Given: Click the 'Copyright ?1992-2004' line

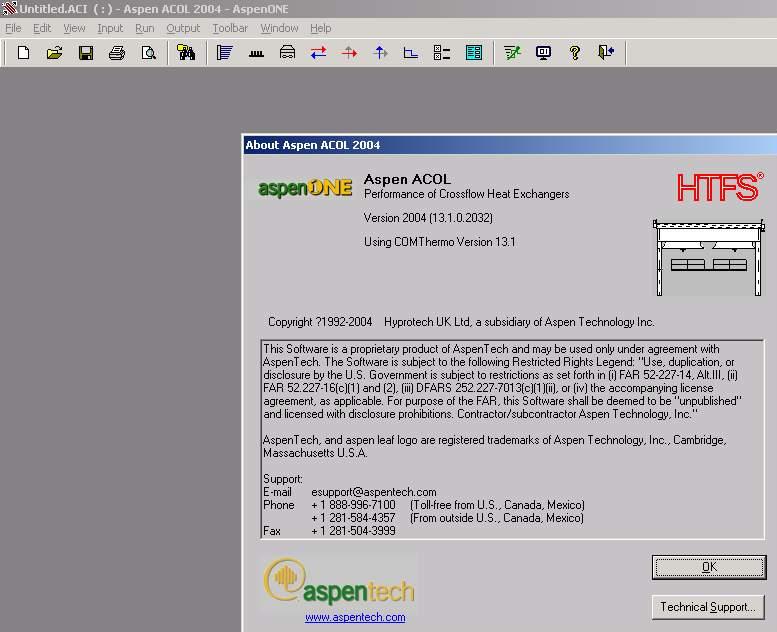Looking at the screenshot, I should pyautogui.click(x=461, y=322).
